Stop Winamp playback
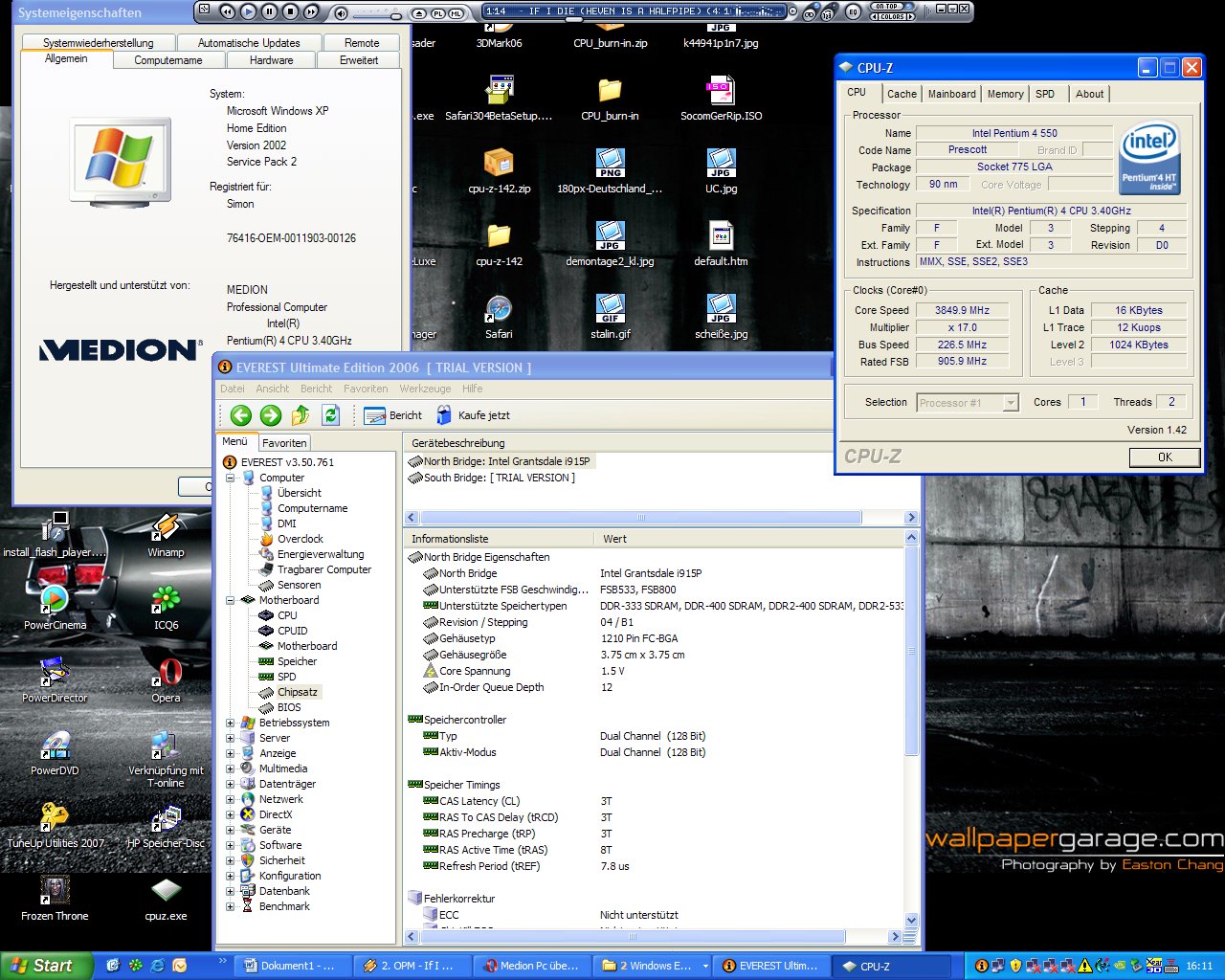This screenshot has height=980, width=1225. 290,12
